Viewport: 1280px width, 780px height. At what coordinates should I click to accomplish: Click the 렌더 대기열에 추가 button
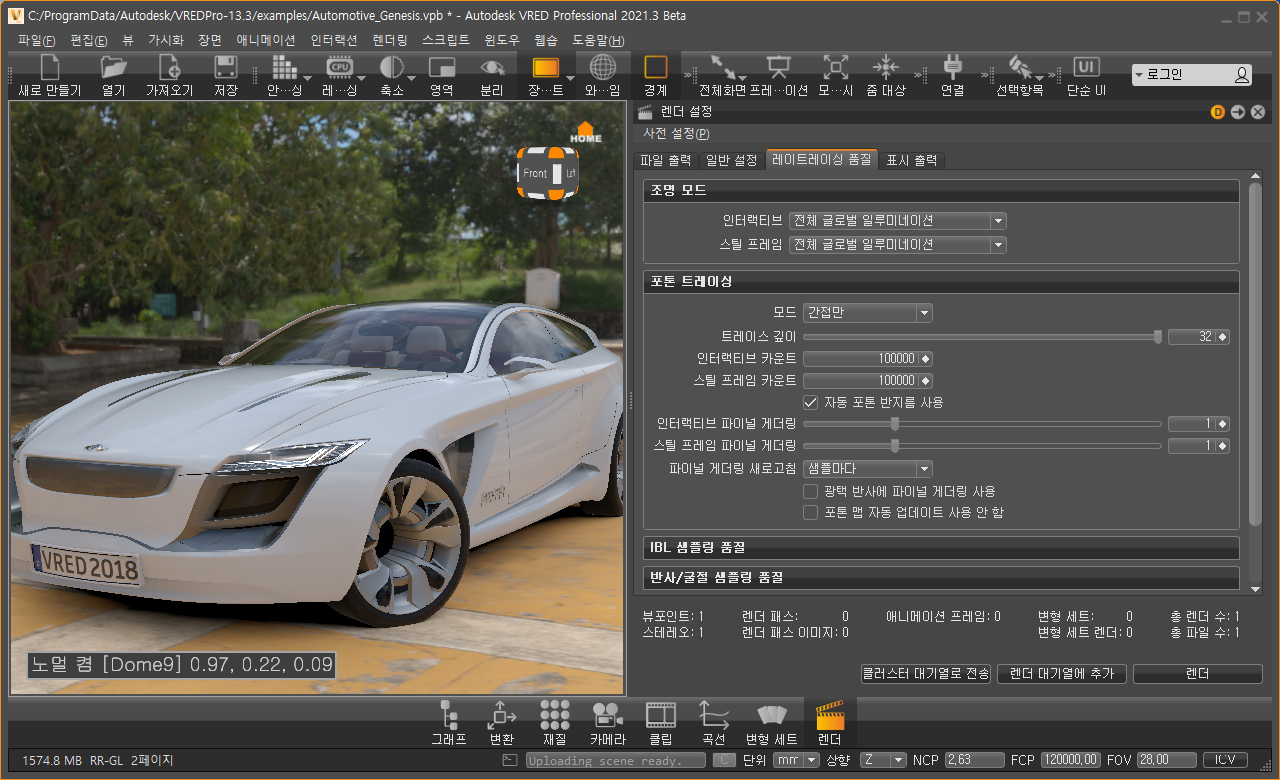(x=1062, y=674)
